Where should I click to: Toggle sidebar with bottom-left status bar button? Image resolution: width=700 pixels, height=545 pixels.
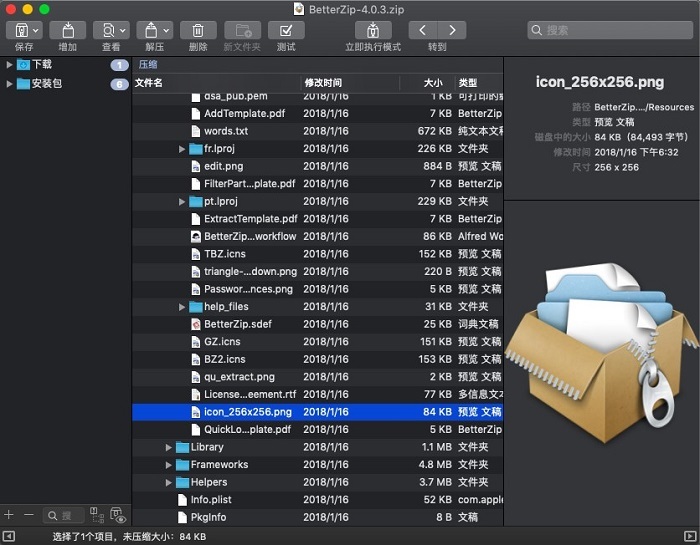point(8,537)
